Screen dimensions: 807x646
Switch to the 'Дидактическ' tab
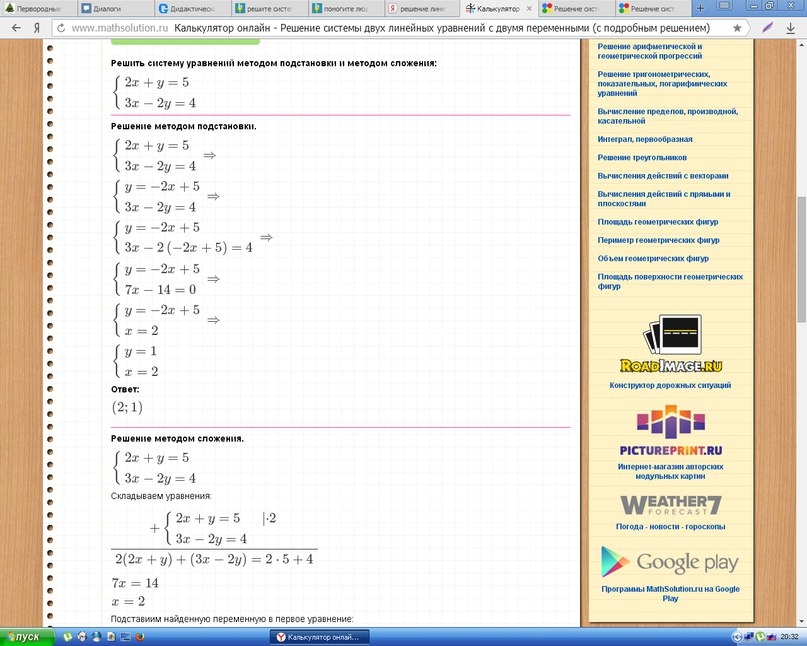(192, 8)
